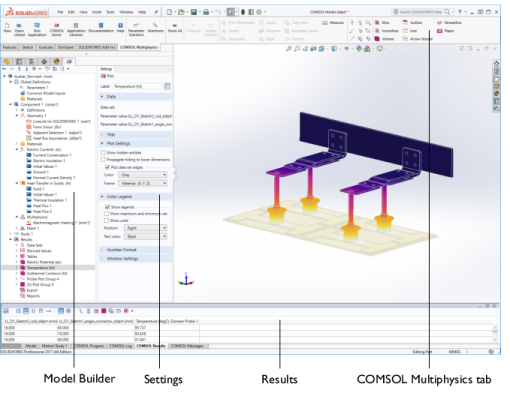Enable the Show units checkbox
The width and height of the screenshot is (510, 402).
pos(107,221)
